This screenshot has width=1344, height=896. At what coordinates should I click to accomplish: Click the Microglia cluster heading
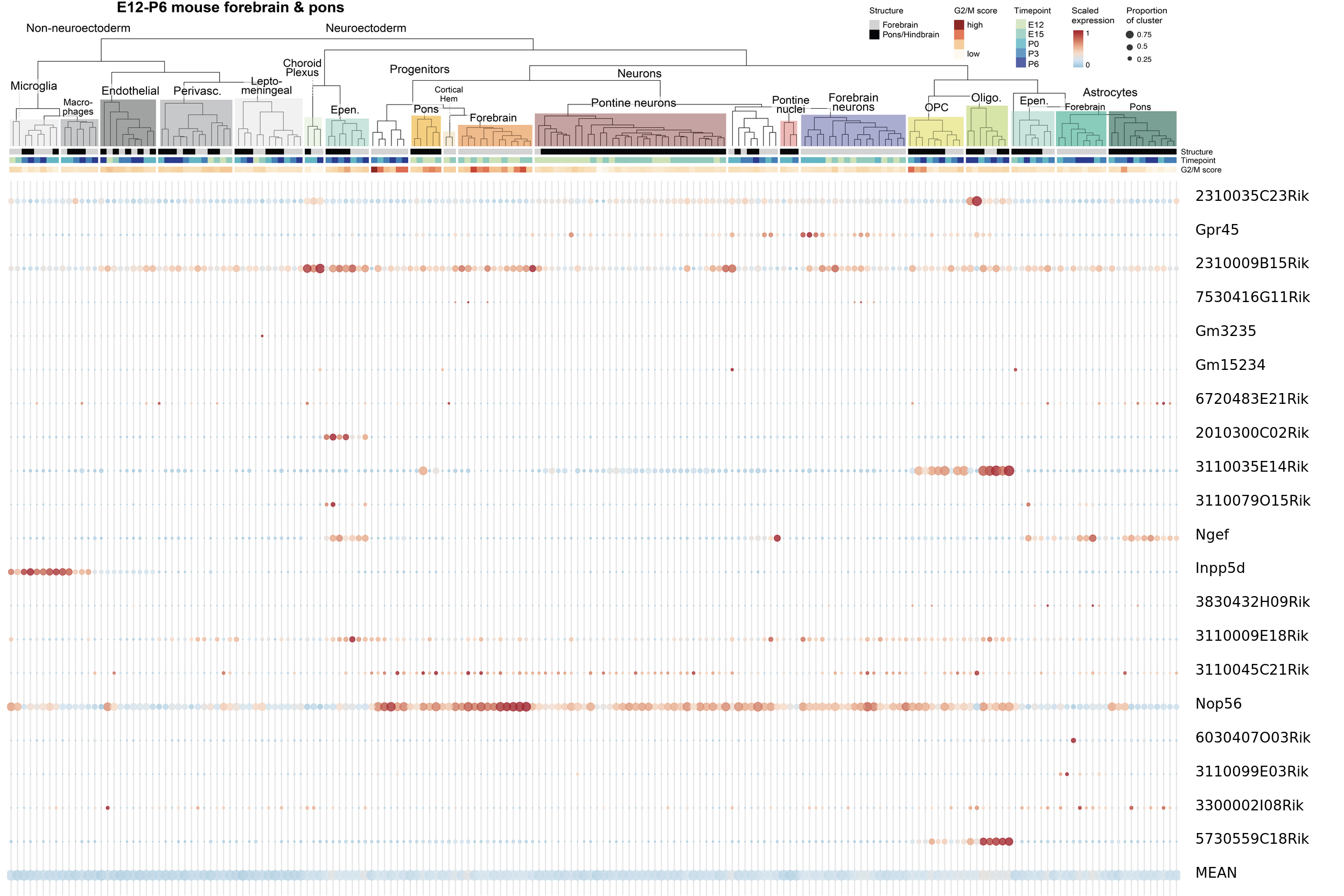click(x=34, y=86)
